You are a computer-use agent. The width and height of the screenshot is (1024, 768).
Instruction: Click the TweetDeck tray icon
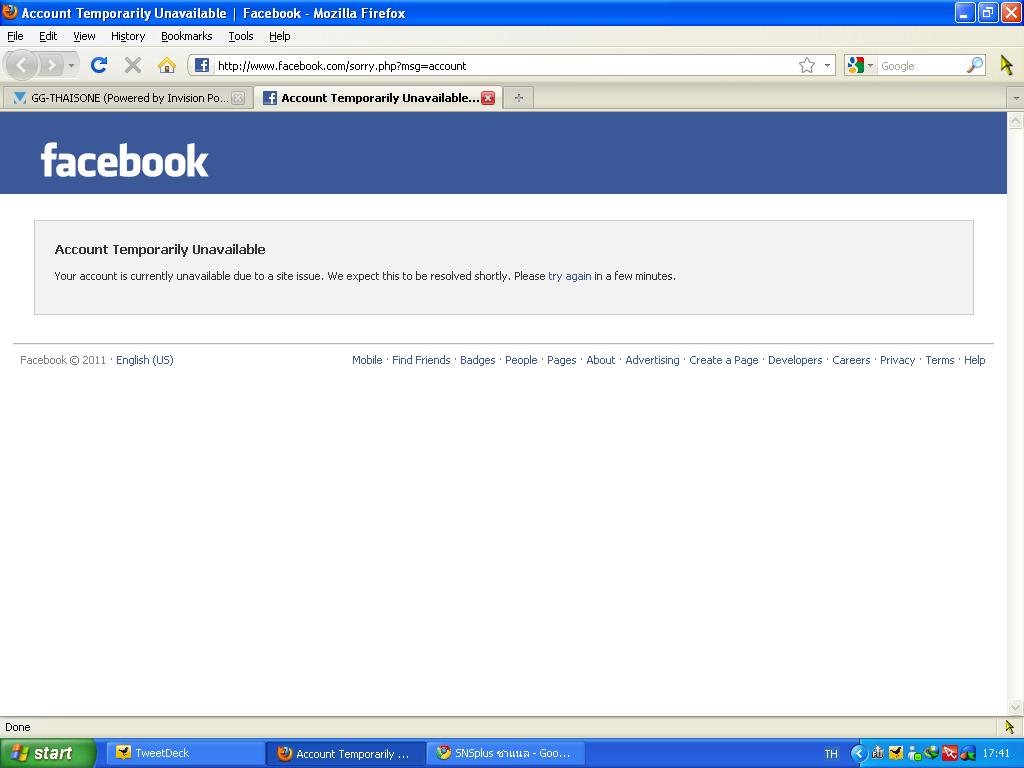click(x=895, y=753)
